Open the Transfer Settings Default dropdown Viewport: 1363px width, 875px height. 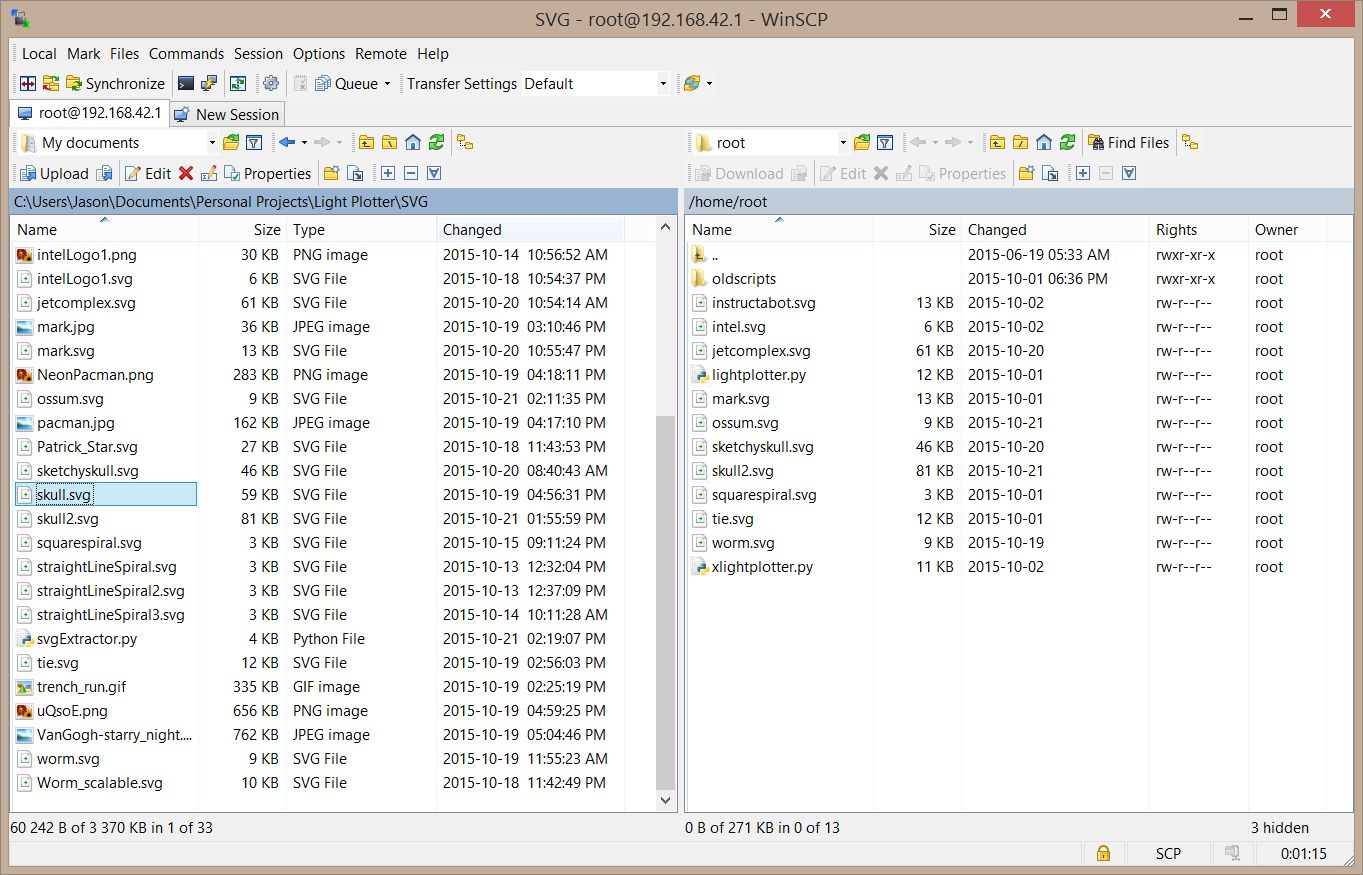click(596, 84)
